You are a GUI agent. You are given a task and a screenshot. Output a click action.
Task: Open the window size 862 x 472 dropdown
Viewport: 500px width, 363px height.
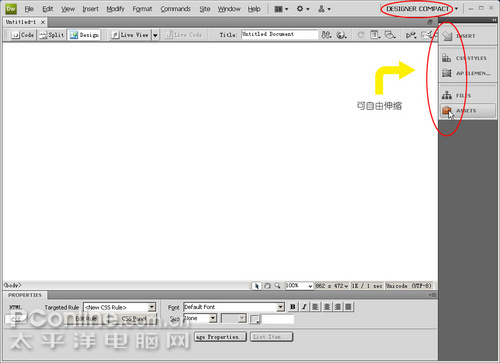pyautogui.click(x=332, y=286)
